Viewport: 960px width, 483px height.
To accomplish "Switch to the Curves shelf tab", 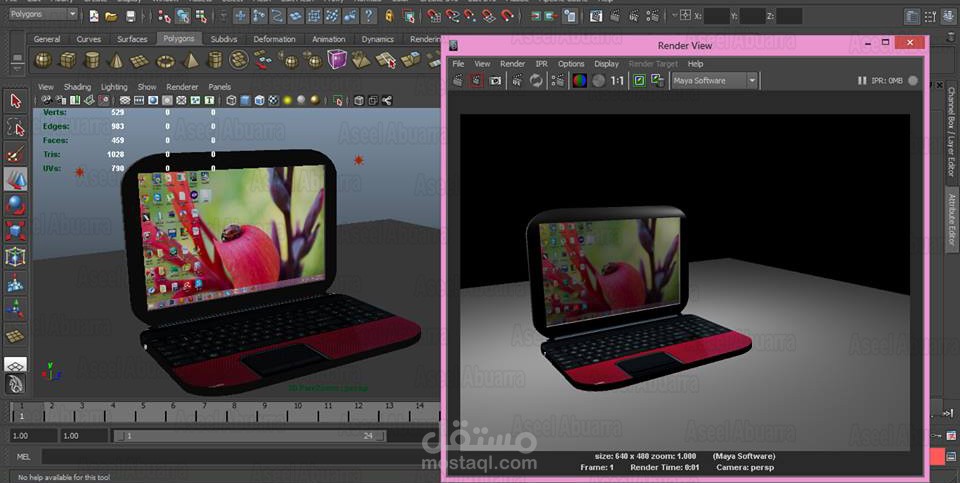I will (x=89, y=39).
